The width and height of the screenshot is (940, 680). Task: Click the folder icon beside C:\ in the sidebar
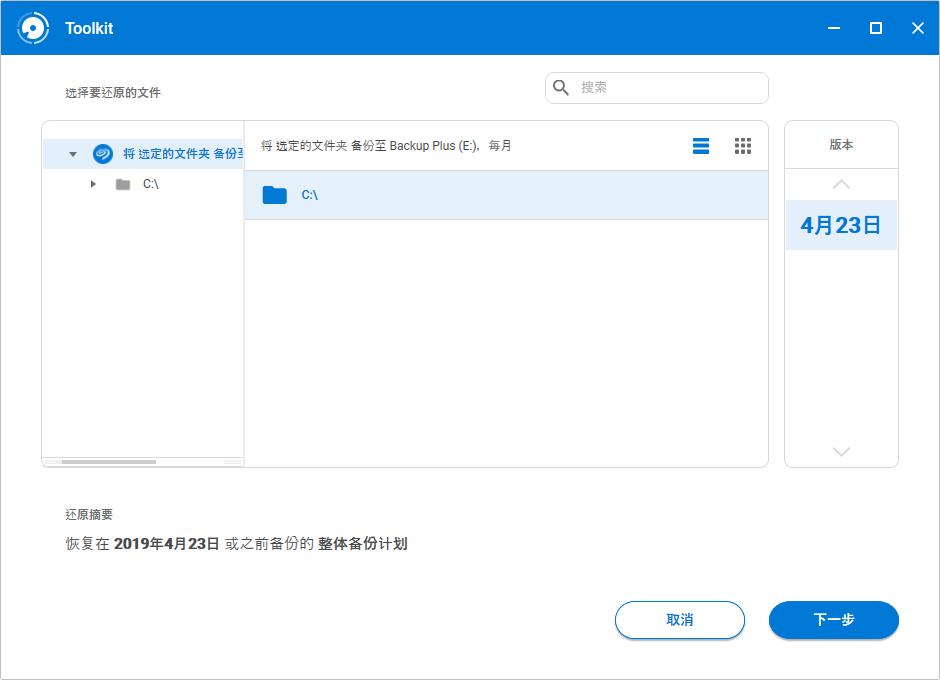[x=122, y=184]
